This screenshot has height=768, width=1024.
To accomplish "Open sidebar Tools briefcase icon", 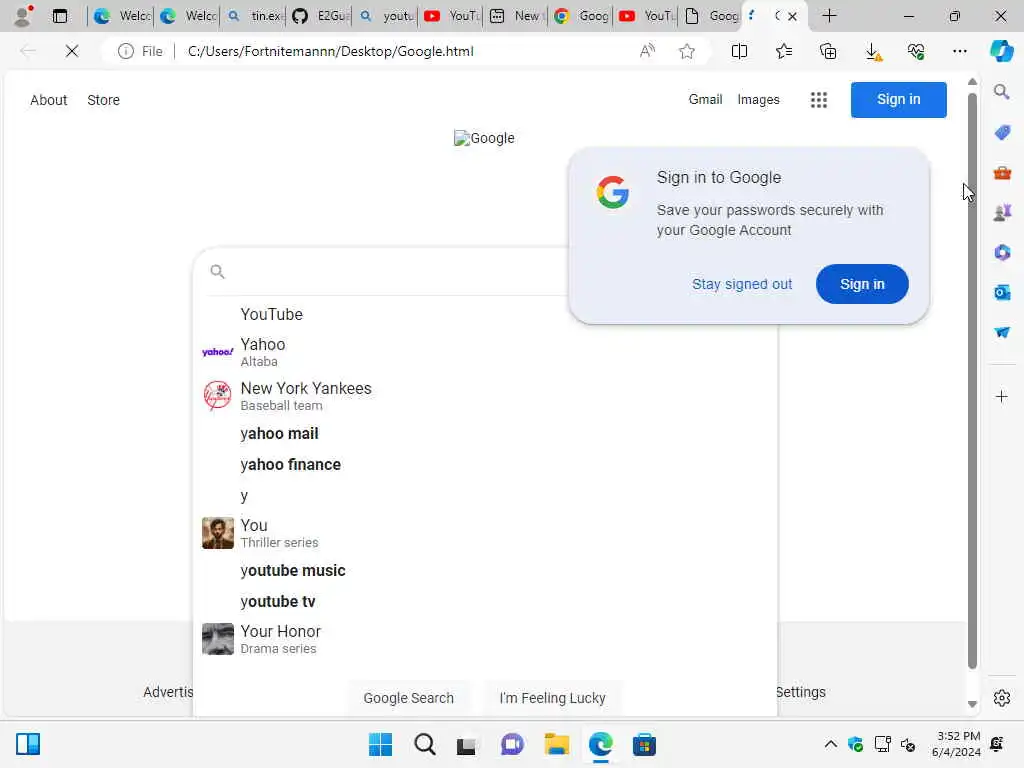I will [x=1002, y=173].
